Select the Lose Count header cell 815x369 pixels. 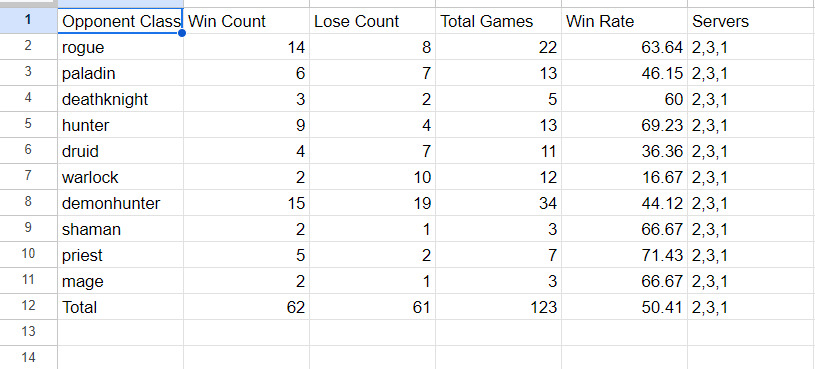point(372,21)
